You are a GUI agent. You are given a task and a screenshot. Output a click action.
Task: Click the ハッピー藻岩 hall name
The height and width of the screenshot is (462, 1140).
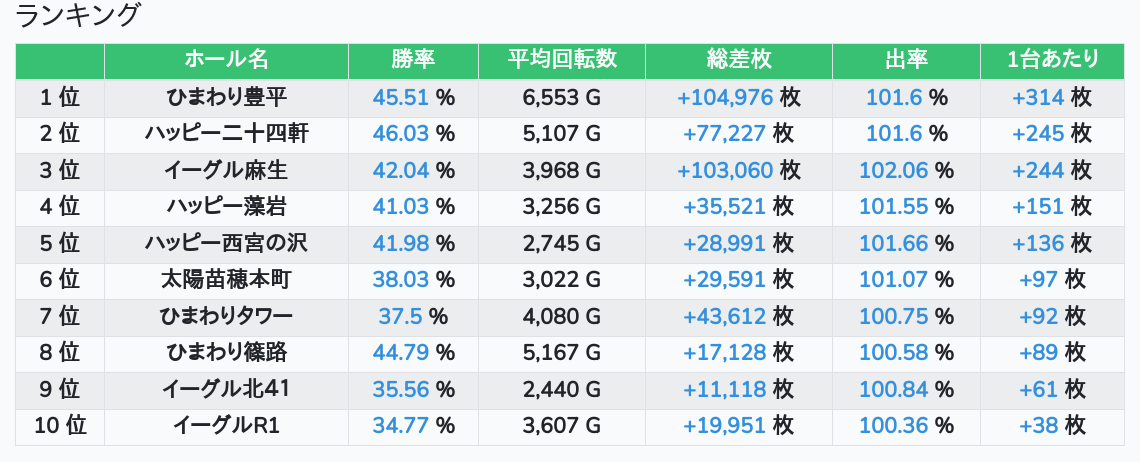226,207
